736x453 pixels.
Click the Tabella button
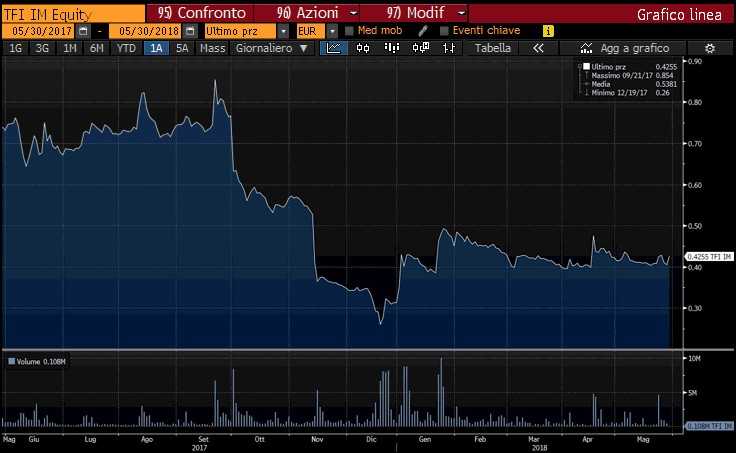coord(492,48)
